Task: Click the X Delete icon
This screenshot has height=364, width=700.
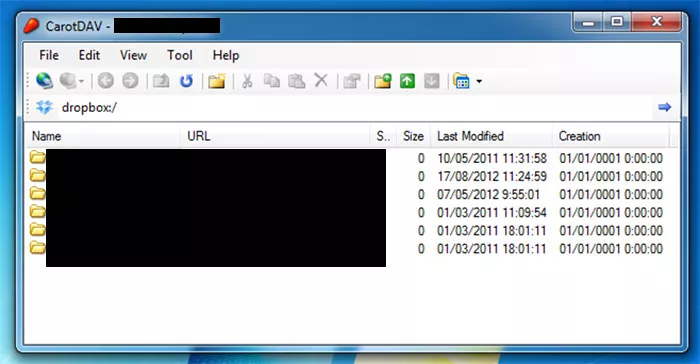Action: point(321,81)
